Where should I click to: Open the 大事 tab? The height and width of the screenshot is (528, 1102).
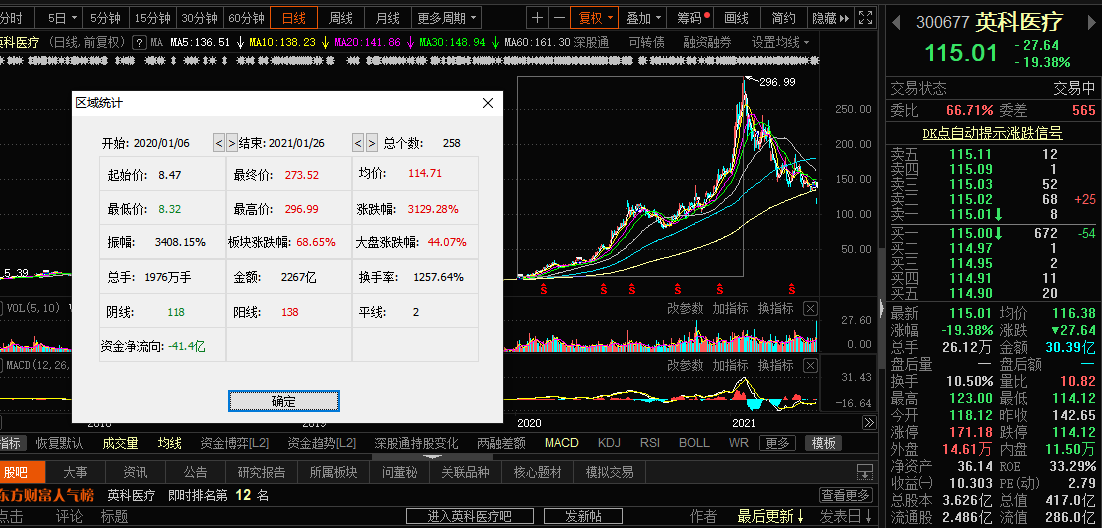click(75, 472)
